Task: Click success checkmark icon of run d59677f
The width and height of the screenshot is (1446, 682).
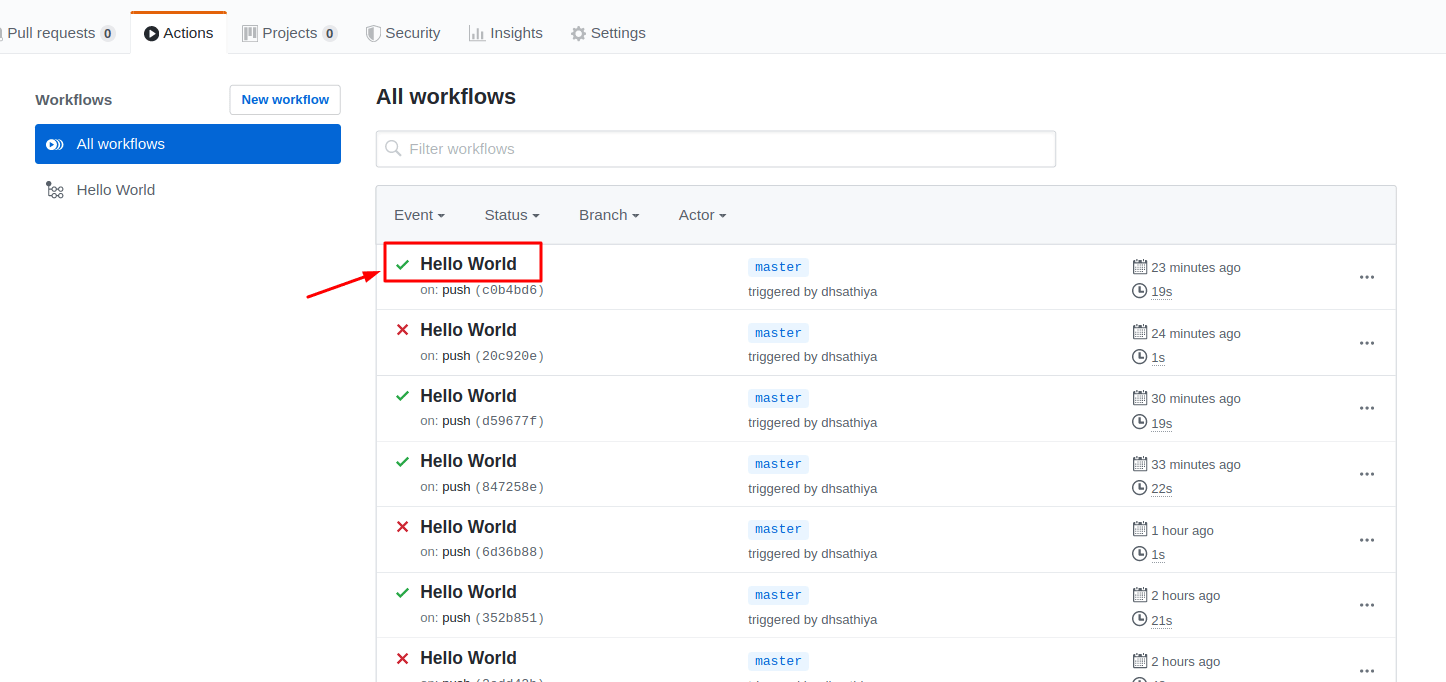Action: (x=403, y=396)
